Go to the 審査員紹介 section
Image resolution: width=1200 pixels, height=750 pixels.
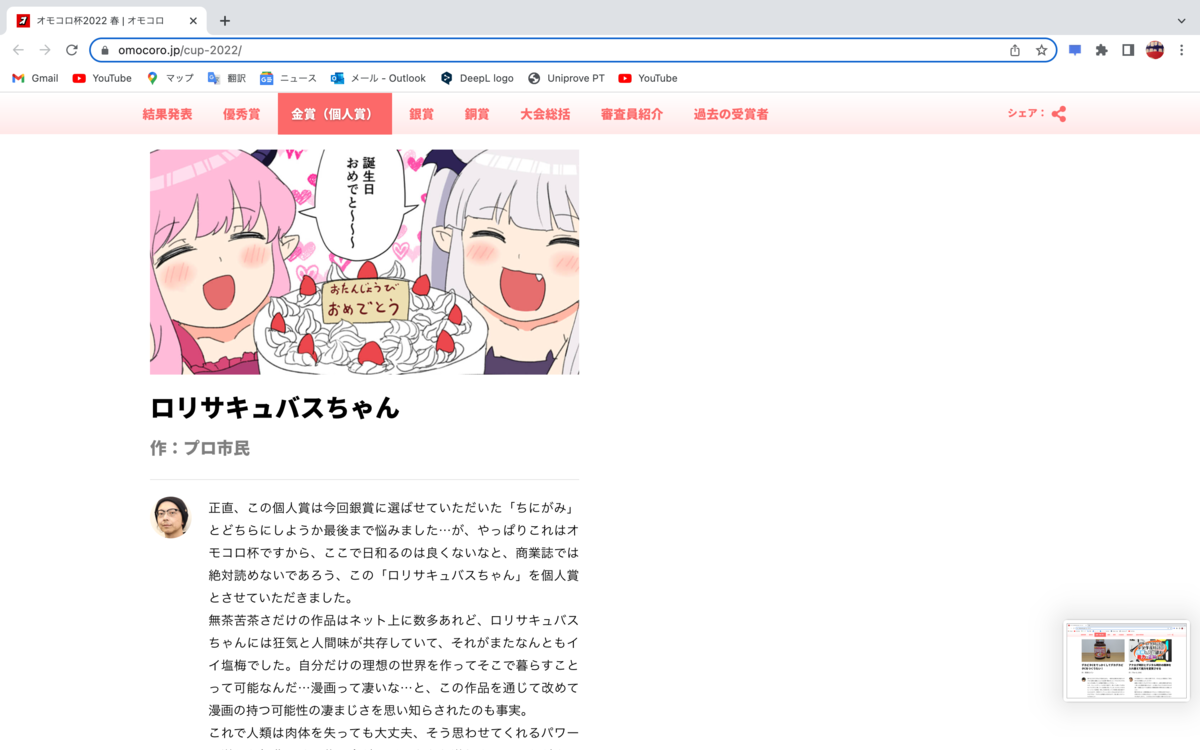tap(632, 114)
